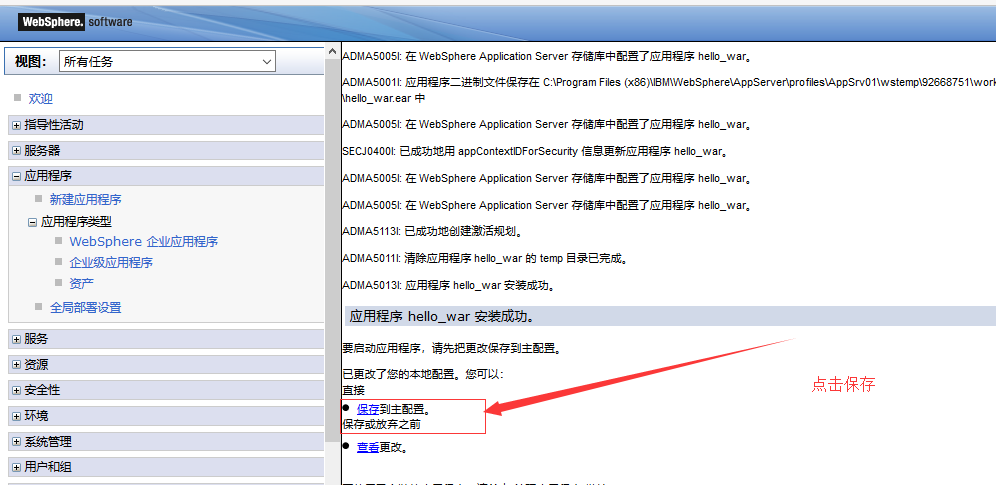The width and height of the screenshot is (996, 485).
Task: Click 查看 link to review changes
Action: tap(368, 447)
